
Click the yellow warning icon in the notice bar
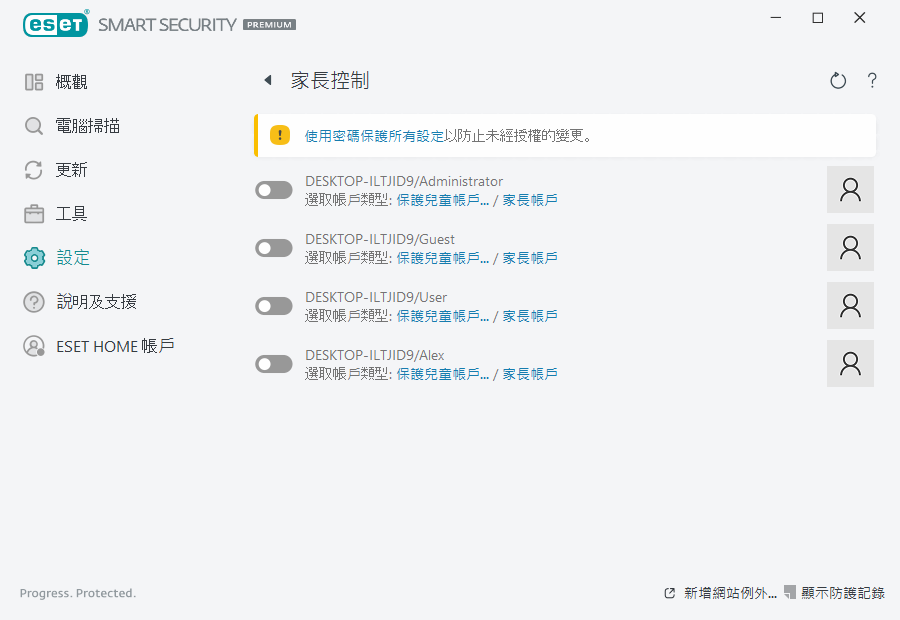coord(280,135)
